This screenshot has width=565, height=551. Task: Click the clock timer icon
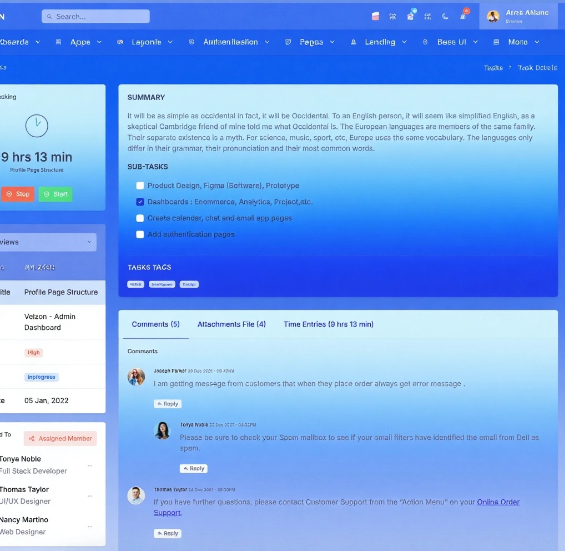point(36,126)
